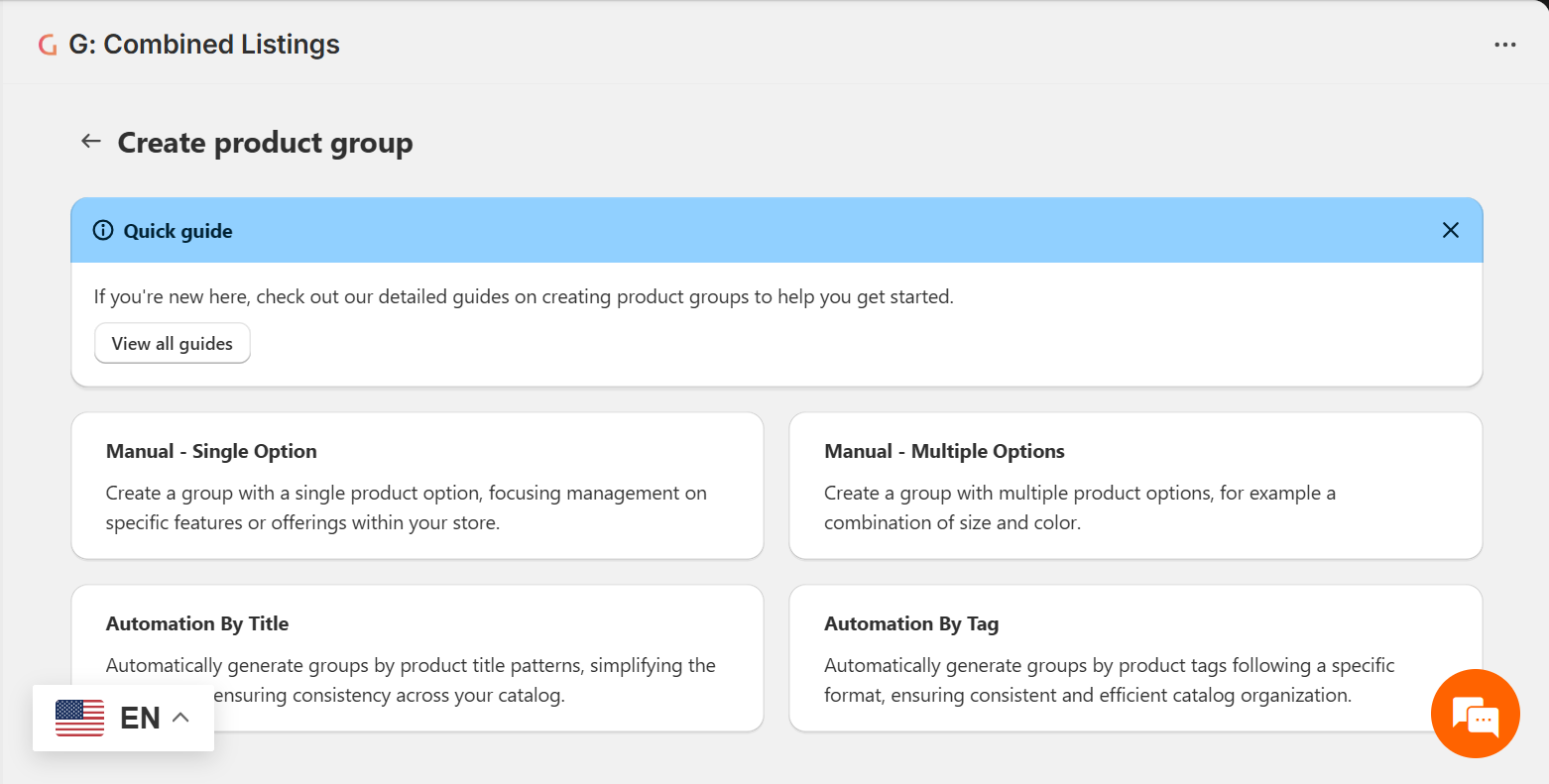Click the product tags description in Automation By Tag
Screen dimensions: 1549x784
[x=1109, y=680]
